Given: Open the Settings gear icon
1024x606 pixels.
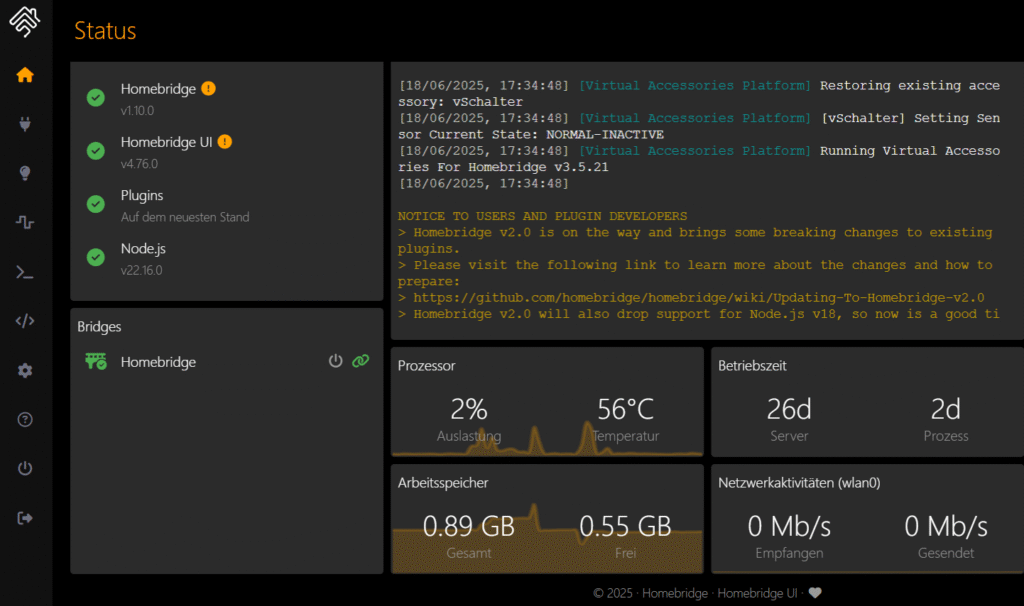Looking at the screenshot, I should [25, 370].
